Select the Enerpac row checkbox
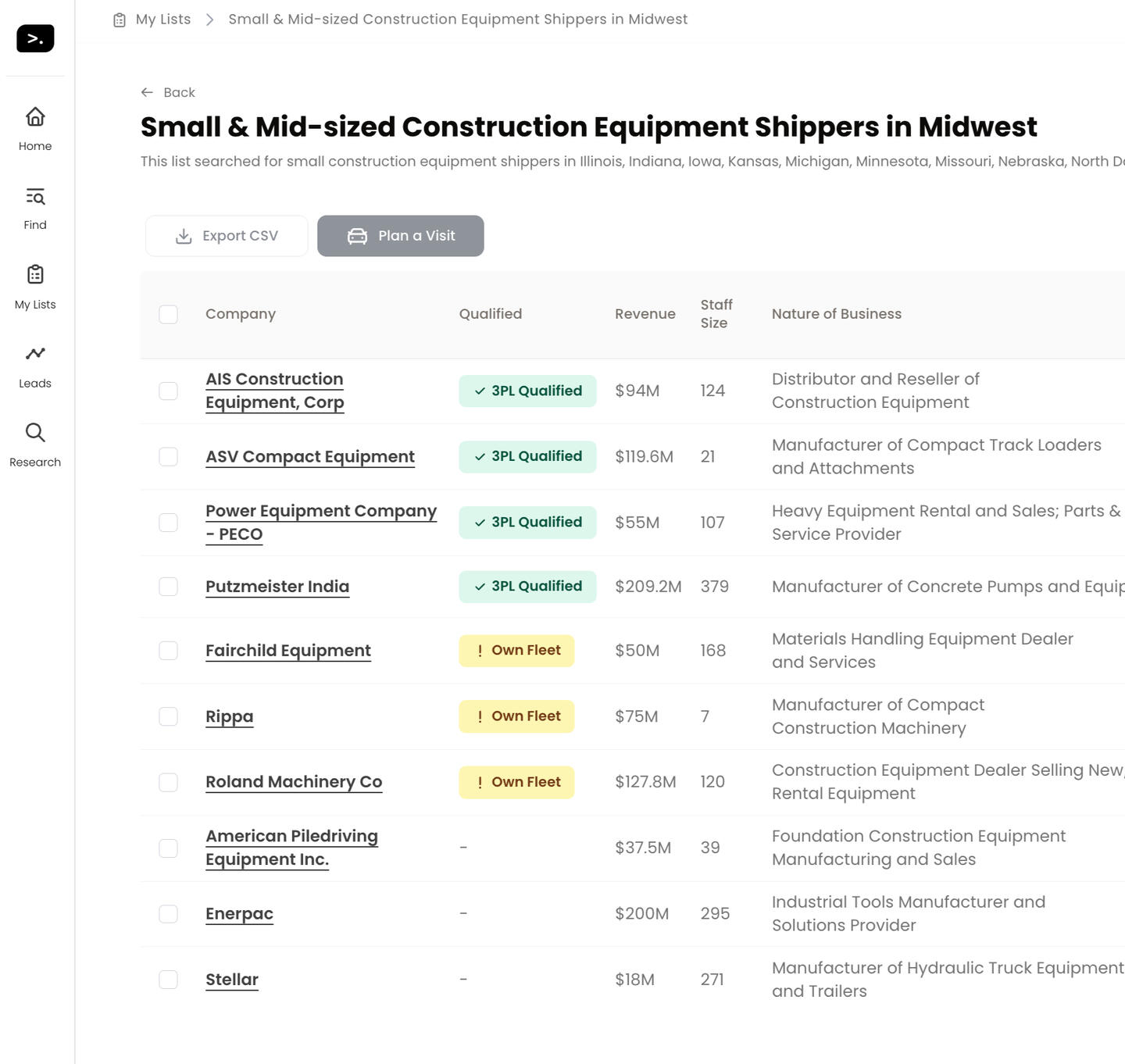1125x1064 pixels. 168,914
